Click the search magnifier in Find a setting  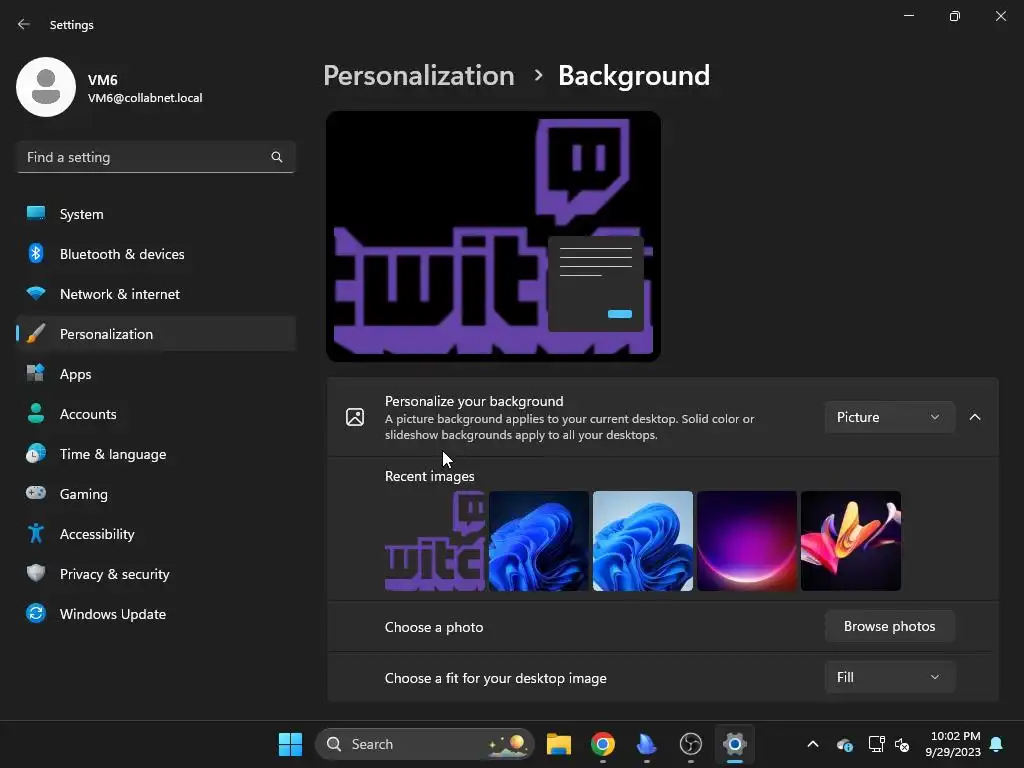pos(277,157)
